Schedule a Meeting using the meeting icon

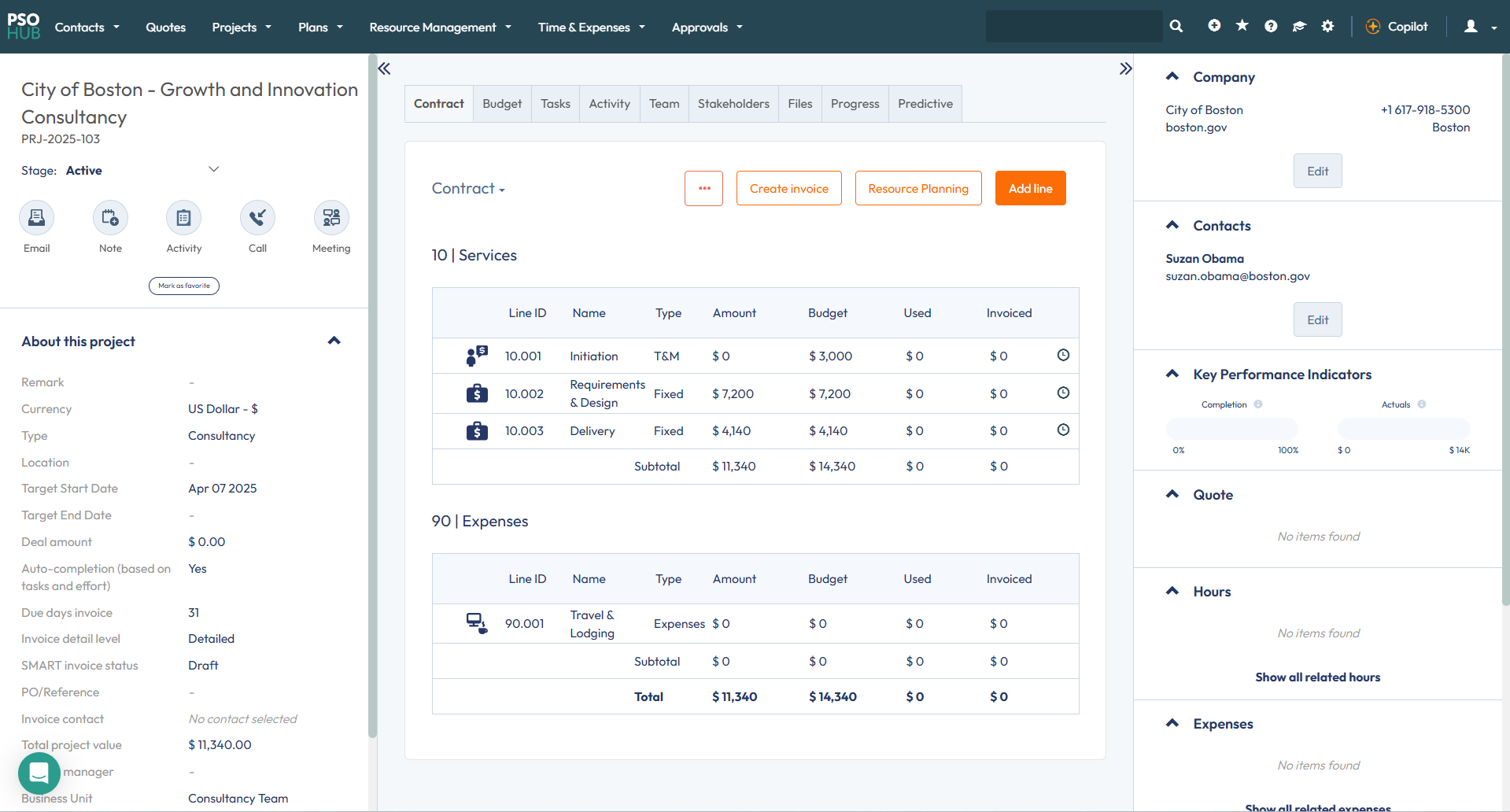click(x=331, y=218)
